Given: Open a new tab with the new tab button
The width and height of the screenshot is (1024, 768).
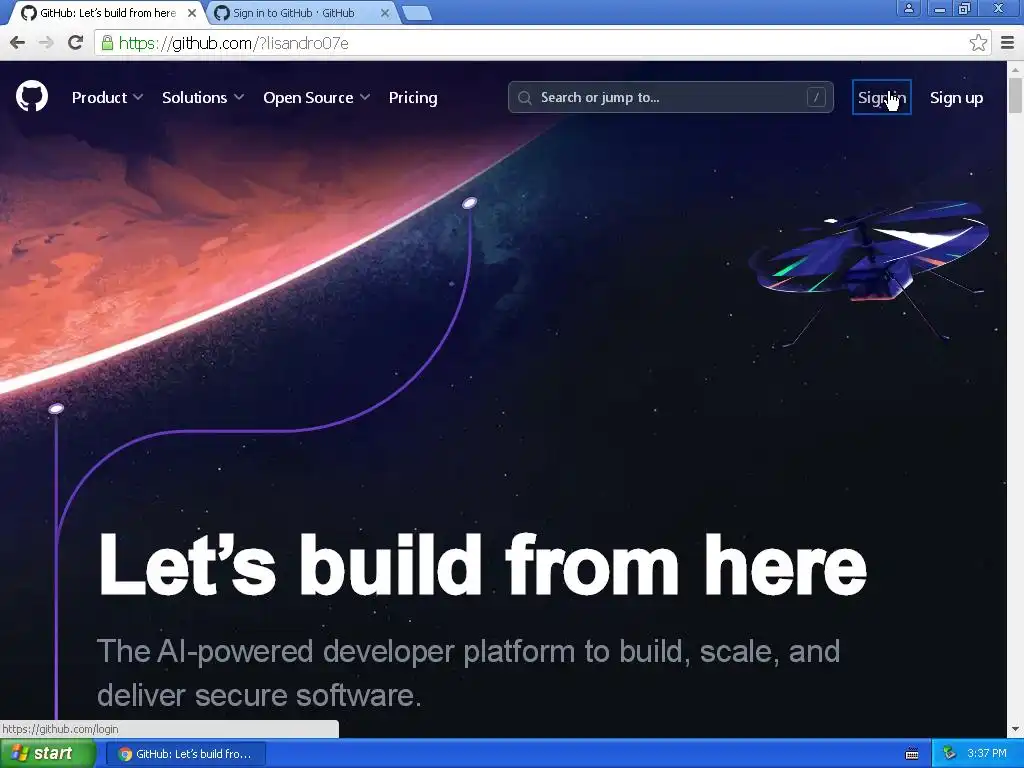Looking at the screenshot, I should coord(417,13).
